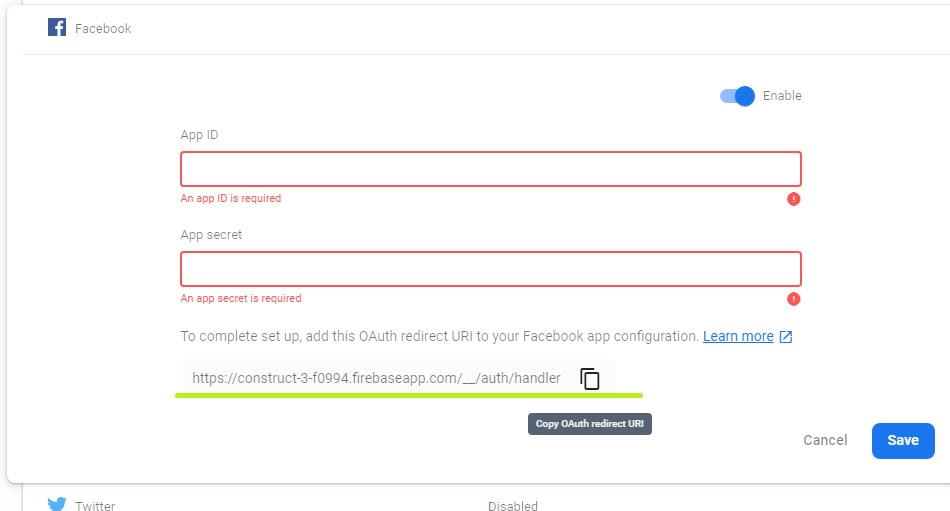Click the Enable label text
This screenshot has width=950, height=511.
(x=782, y=96)
